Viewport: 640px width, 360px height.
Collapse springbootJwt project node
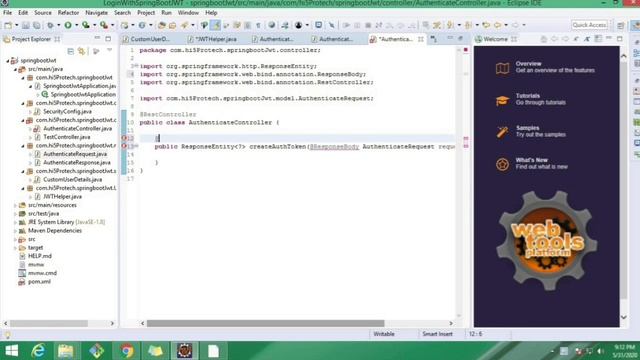pyautogui.click(x=7, y=60)
